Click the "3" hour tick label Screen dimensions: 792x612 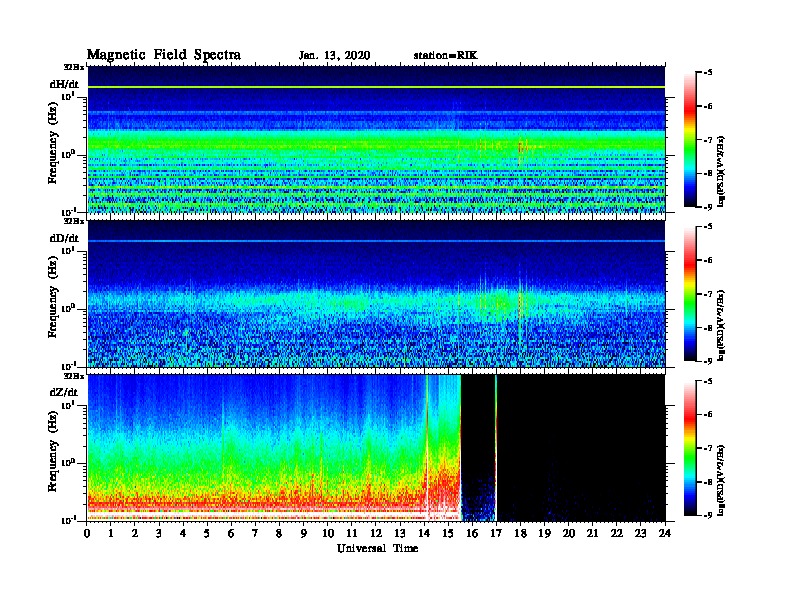pyautogui.click(x=159, y=533)
